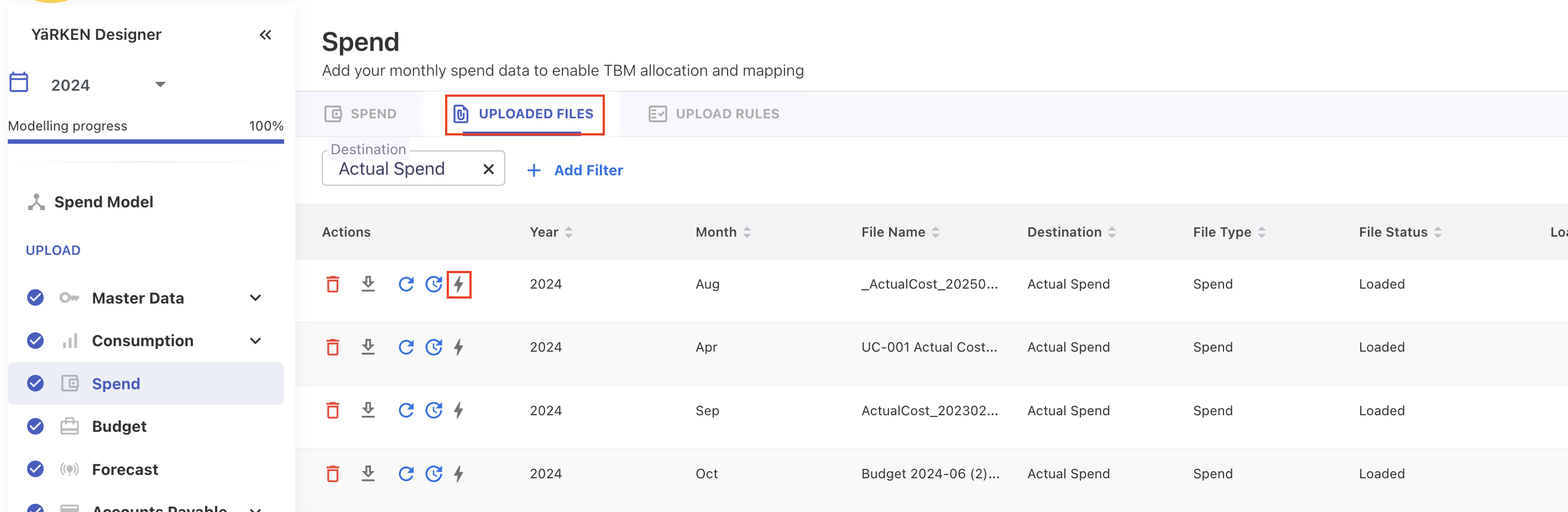The image size is (1568, 512).
Task: Click the Budget briefcase icon in sidebar
Action: (70, 426)
